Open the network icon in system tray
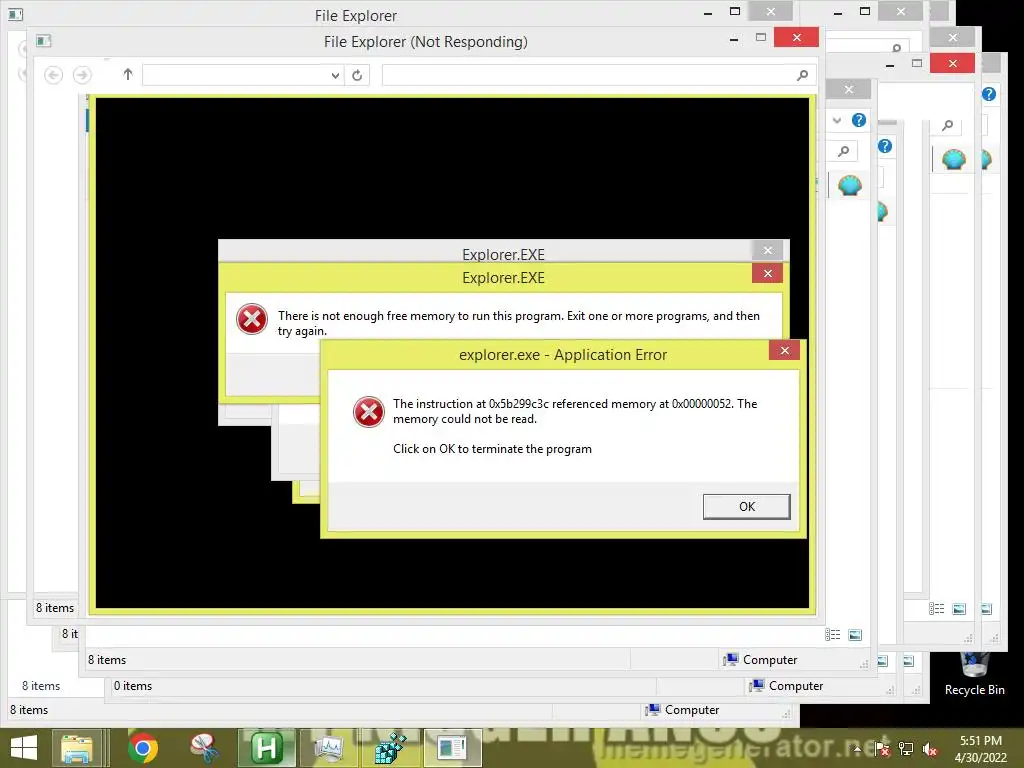The image size is (1024, 768). [x=906, y=749]
